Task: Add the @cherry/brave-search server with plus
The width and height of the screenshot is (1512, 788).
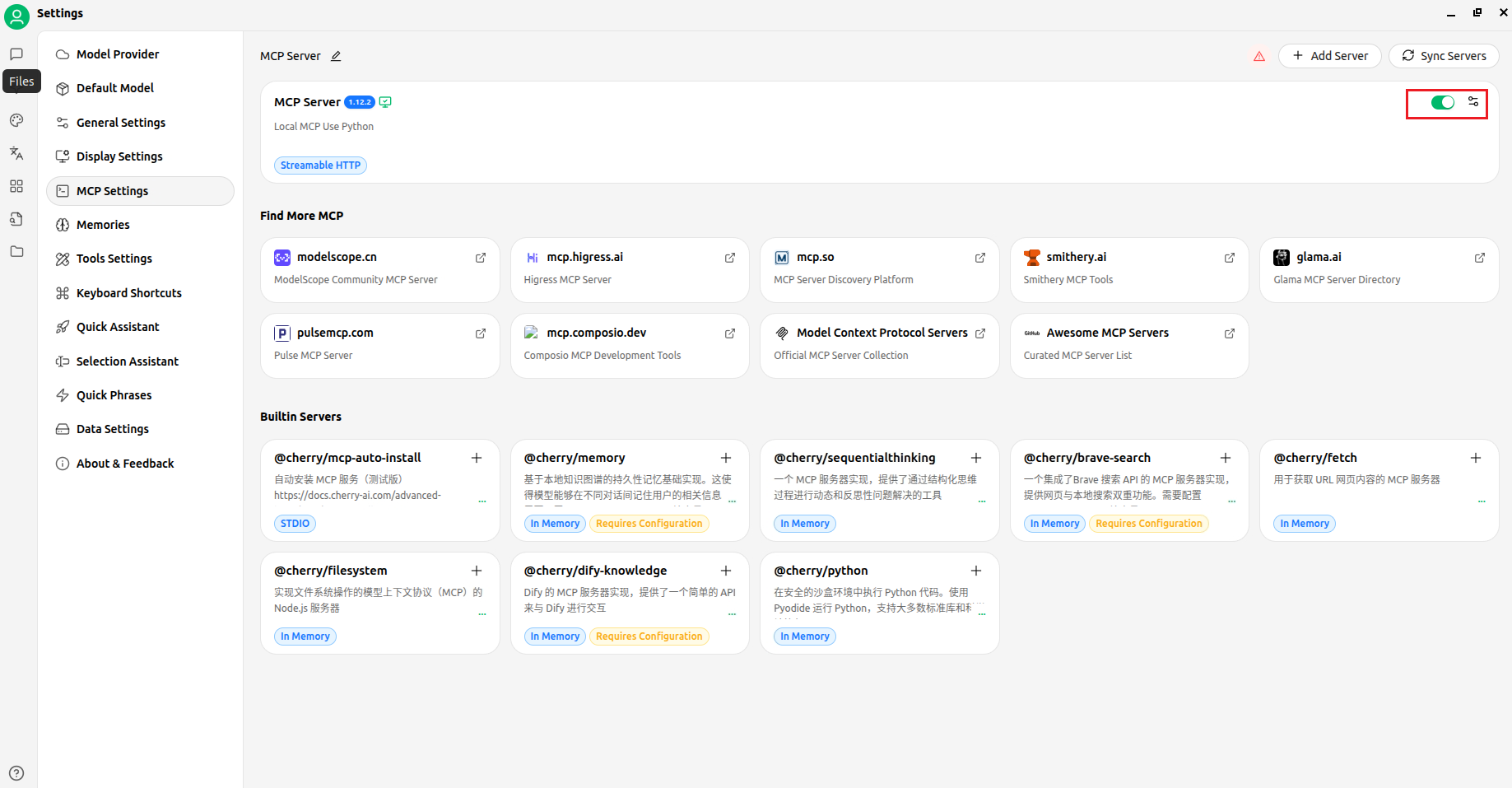Action: click(1226, 458)
